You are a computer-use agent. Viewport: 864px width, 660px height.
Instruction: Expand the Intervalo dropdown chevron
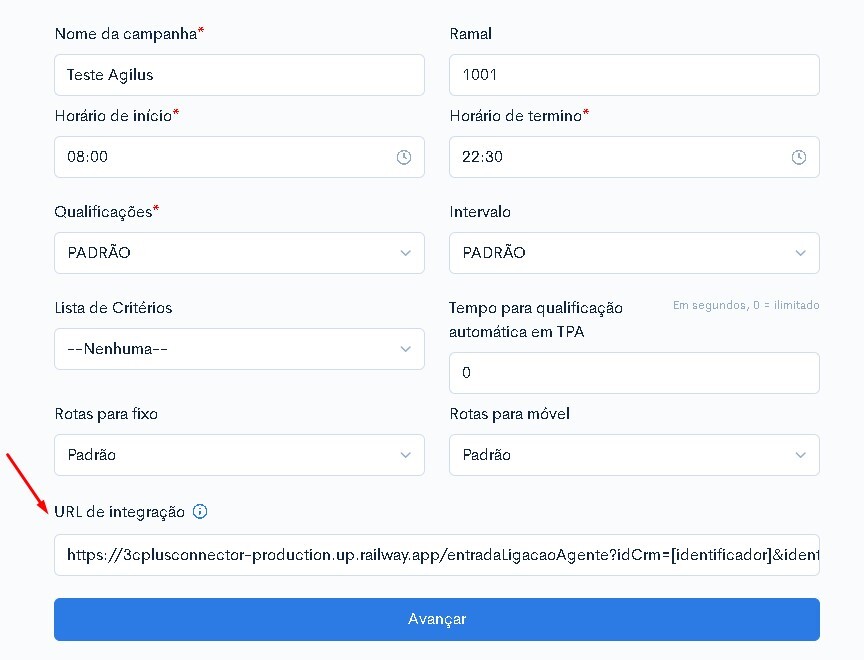coord(801,253)
